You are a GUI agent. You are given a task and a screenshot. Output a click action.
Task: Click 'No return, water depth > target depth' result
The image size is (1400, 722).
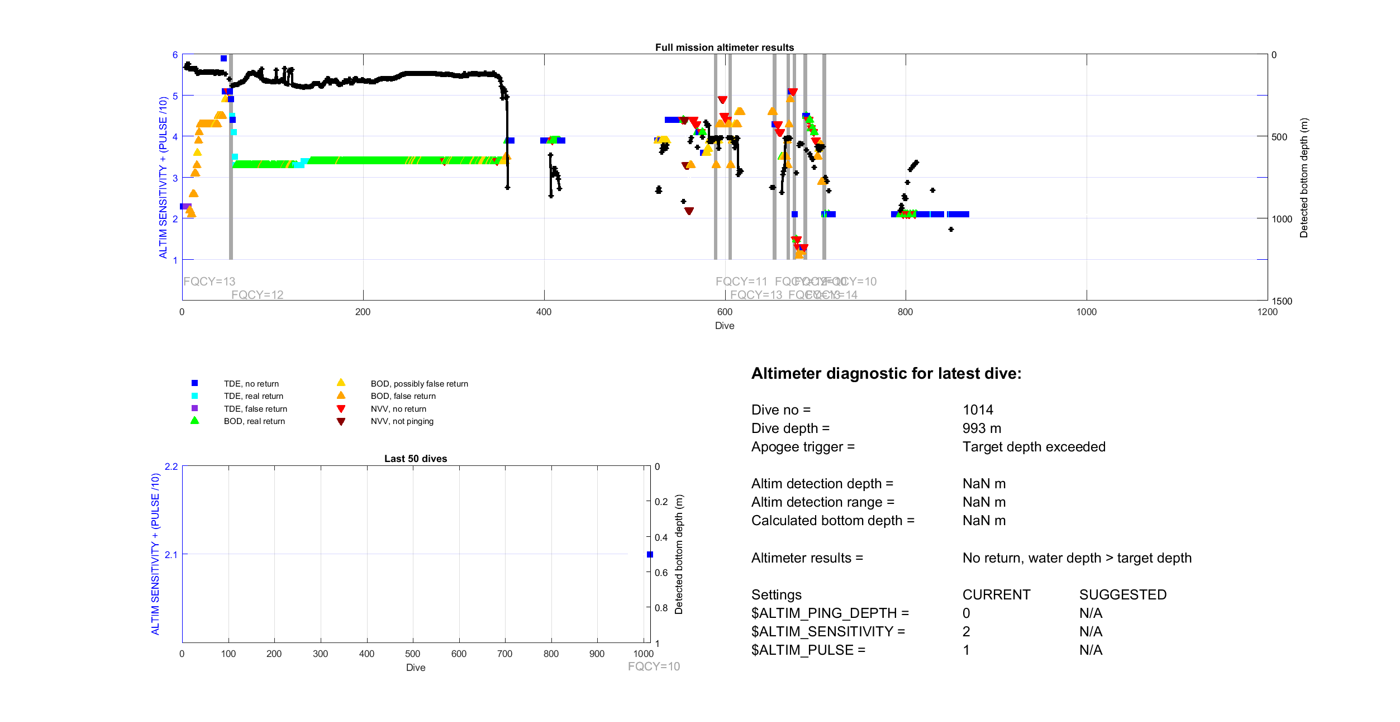point(1077,558)
